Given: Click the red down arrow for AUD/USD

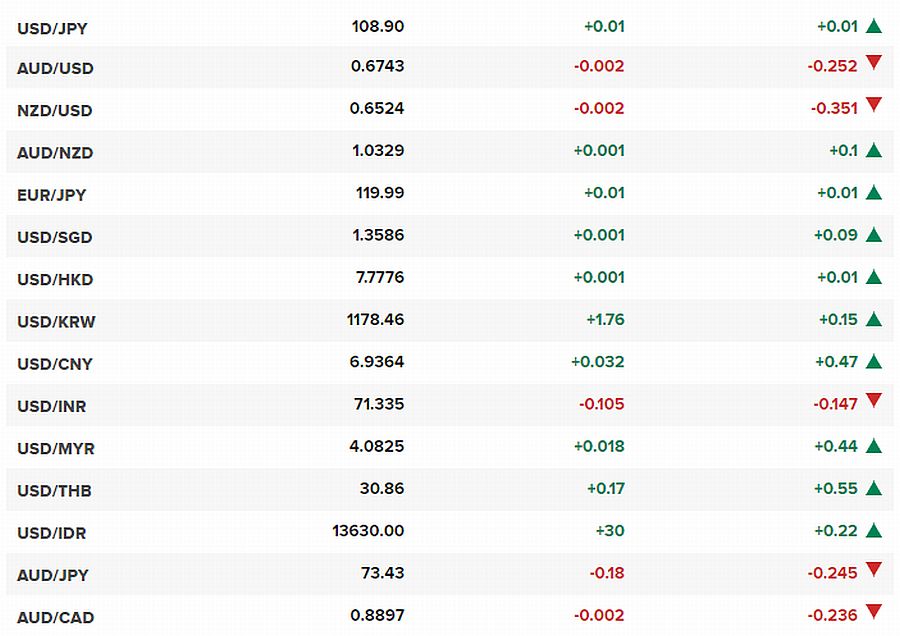Looking at the screenshot, I should tap(874, 62).
